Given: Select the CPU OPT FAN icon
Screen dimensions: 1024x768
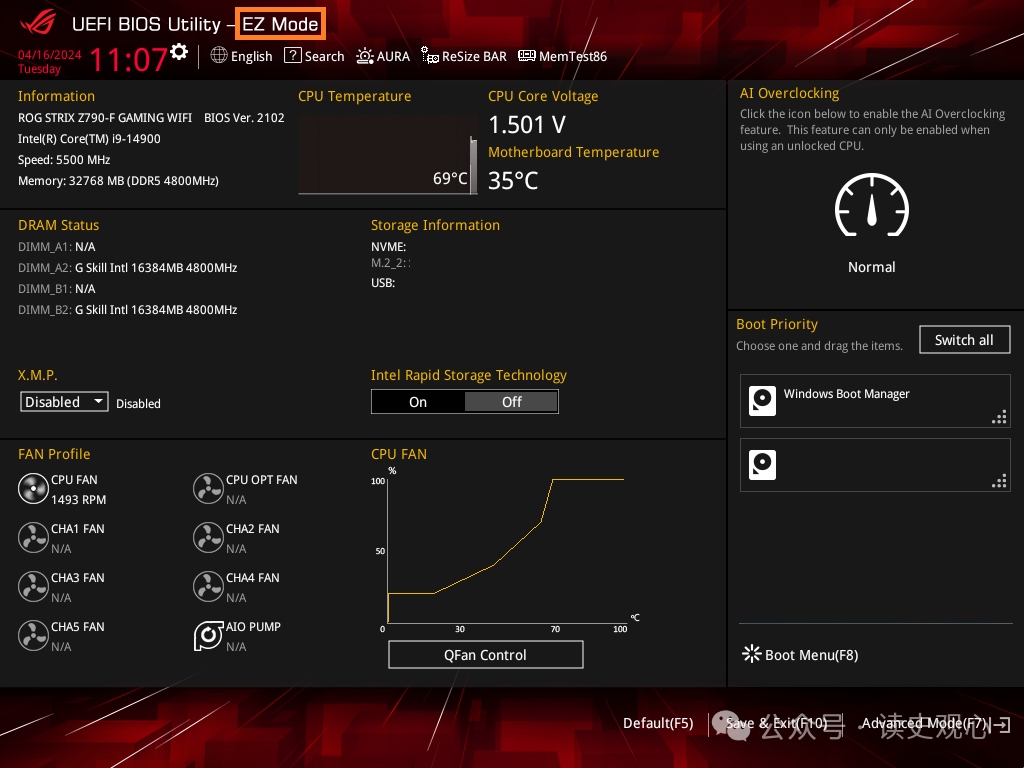Looking at the screenshot, I should (208, 488).
